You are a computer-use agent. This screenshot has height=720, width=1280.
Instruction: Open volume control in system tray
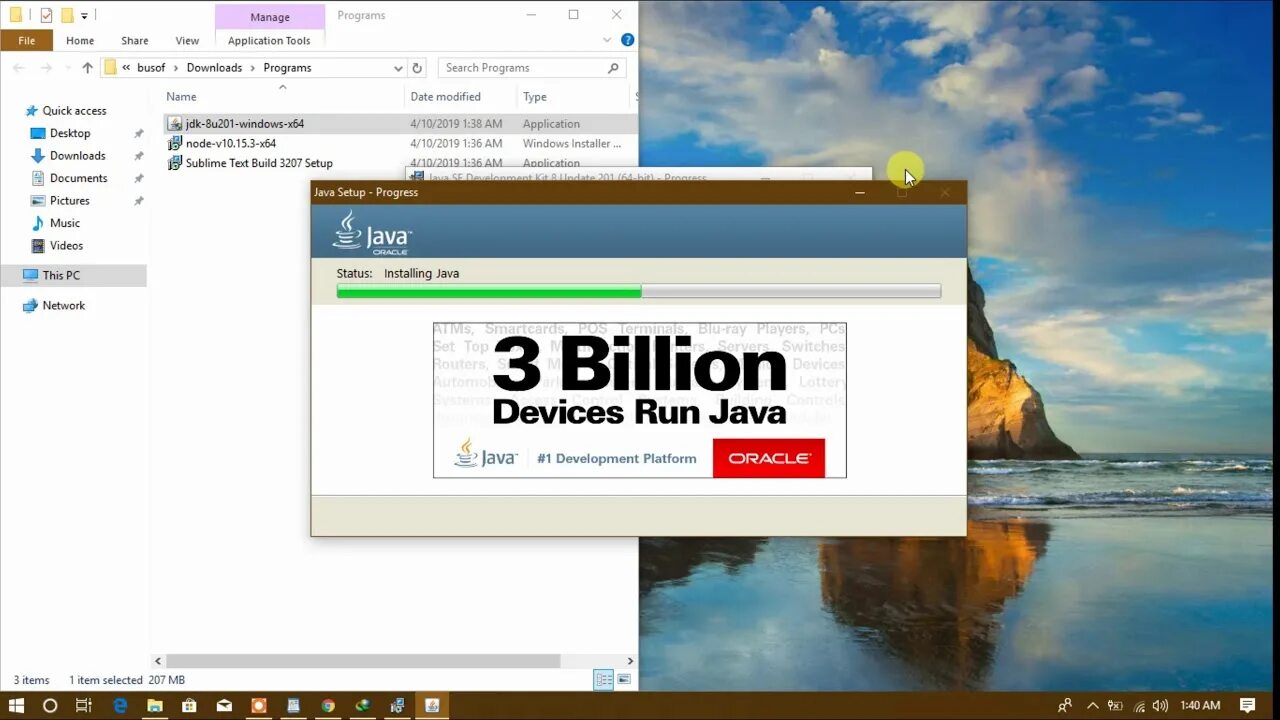(x=1160, y=705)
